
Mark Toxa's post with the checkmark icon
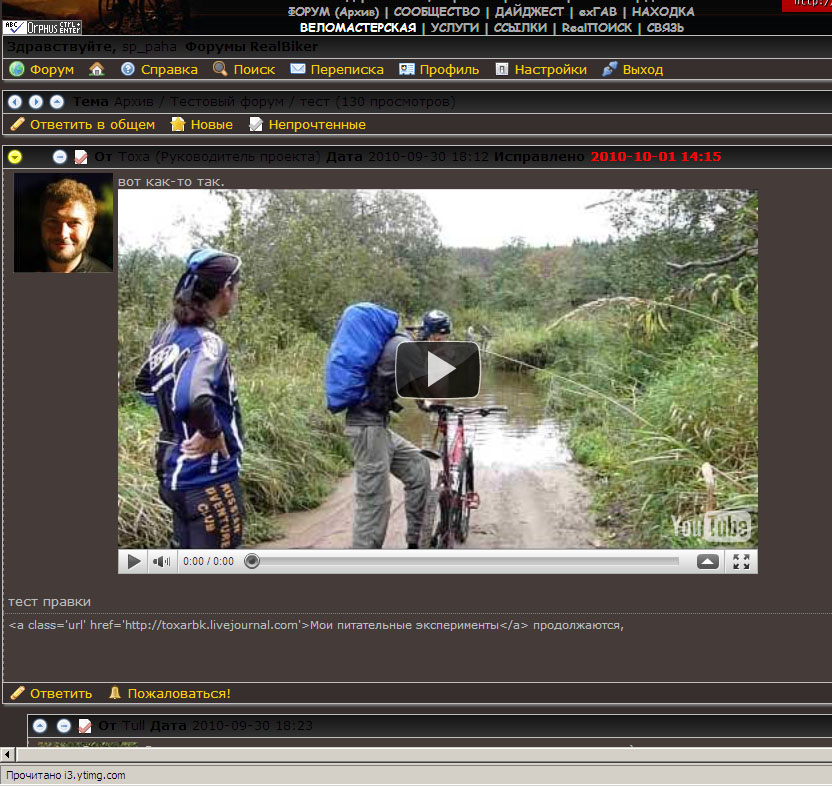(x=81, y=157)
